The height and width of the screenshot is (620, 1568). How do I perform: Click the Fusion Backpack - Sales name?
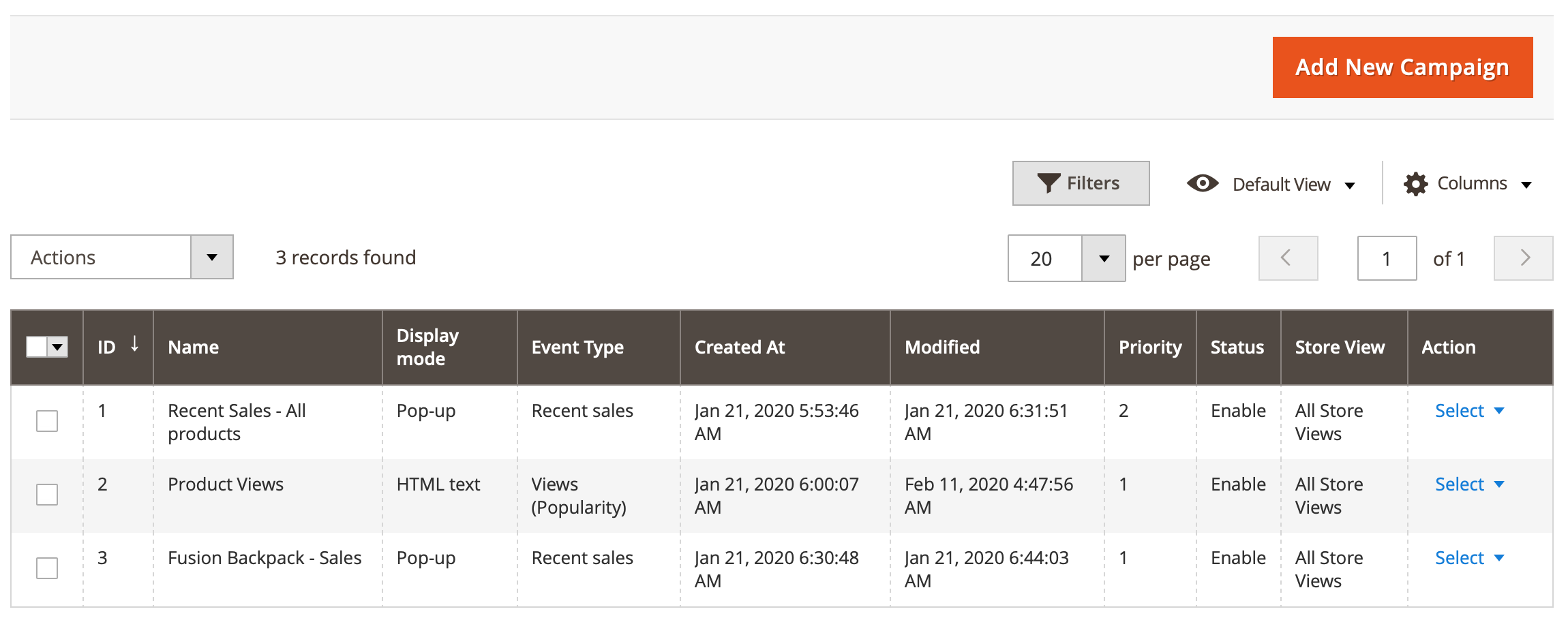click(x=265, y=558)
